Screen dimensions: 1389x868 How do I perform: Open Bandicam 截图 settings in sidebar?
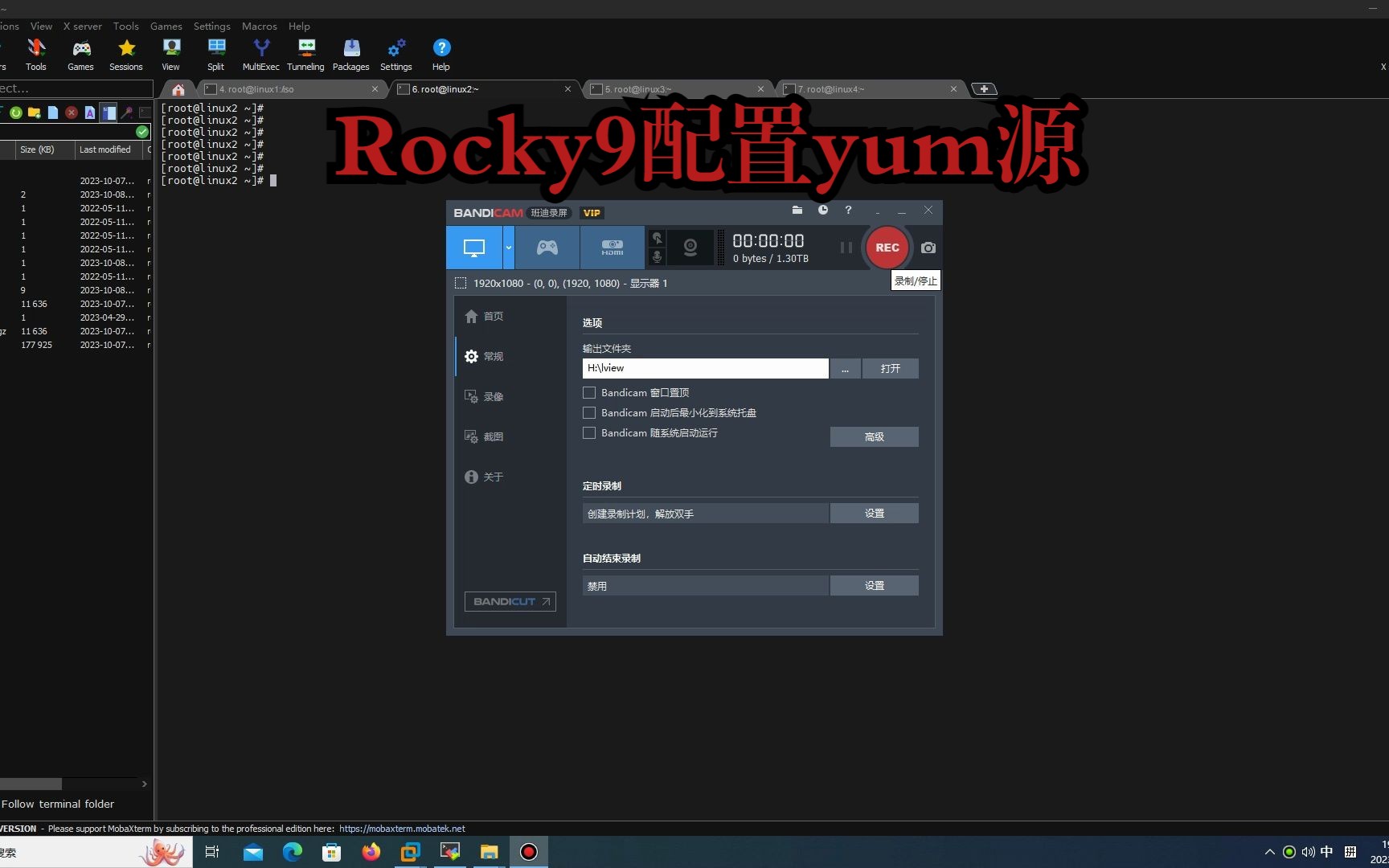tap(492, 436)
